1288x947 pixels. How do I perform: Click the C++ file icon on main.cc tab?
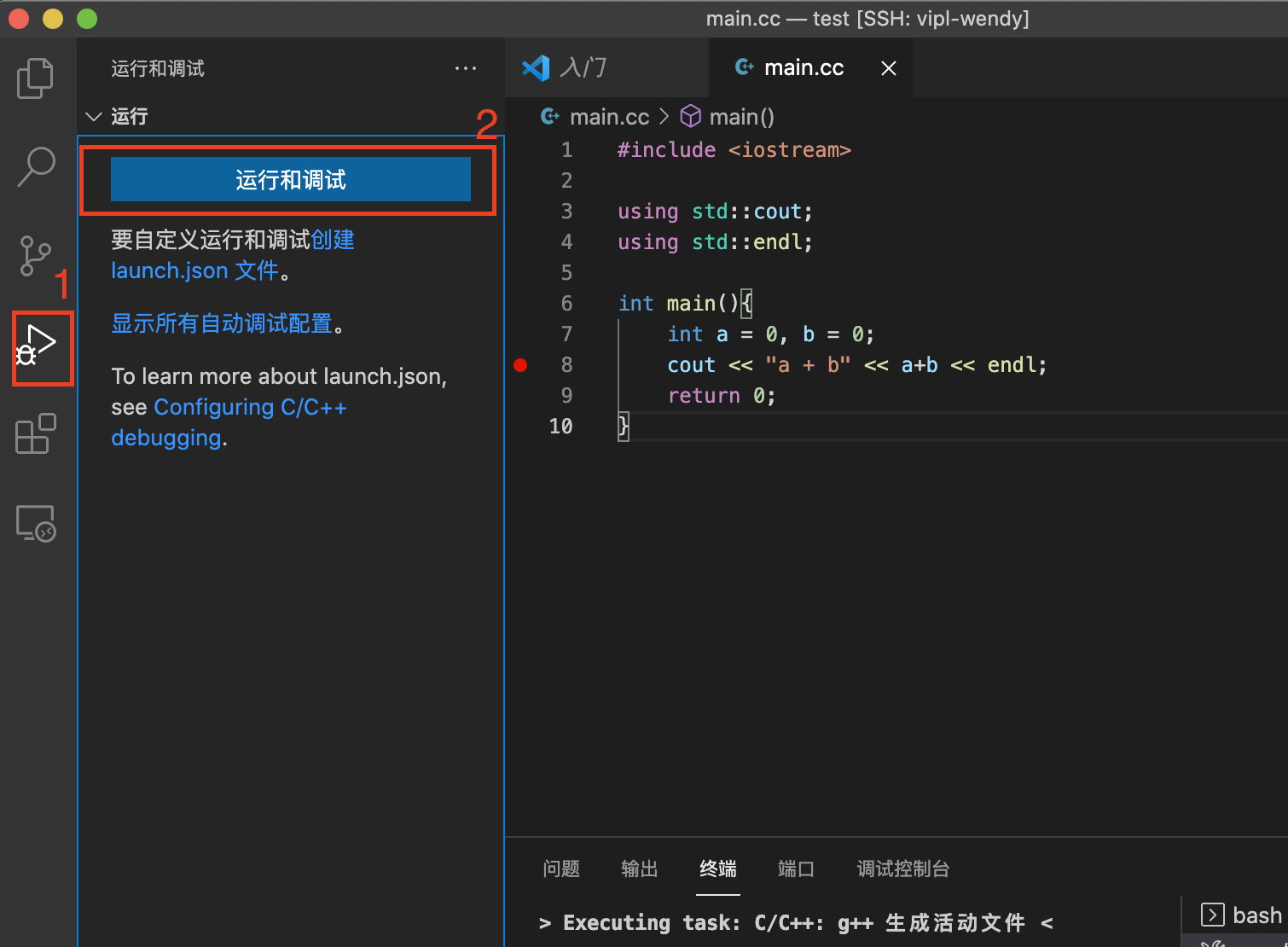pyautogui.click(x=744, y=67)
